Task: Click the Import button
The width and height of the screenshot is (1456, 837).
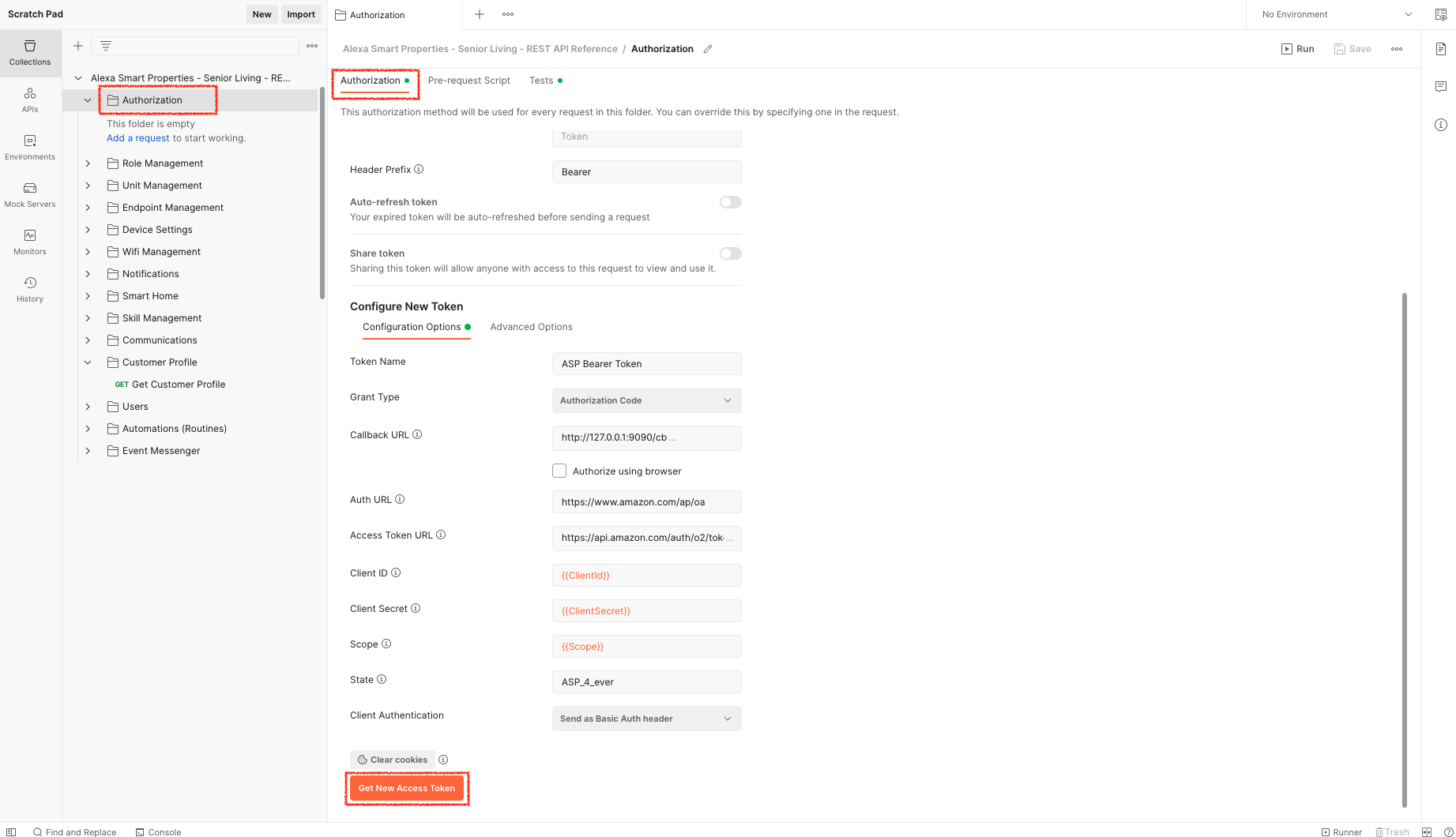Action: click(x=301, y=14)
